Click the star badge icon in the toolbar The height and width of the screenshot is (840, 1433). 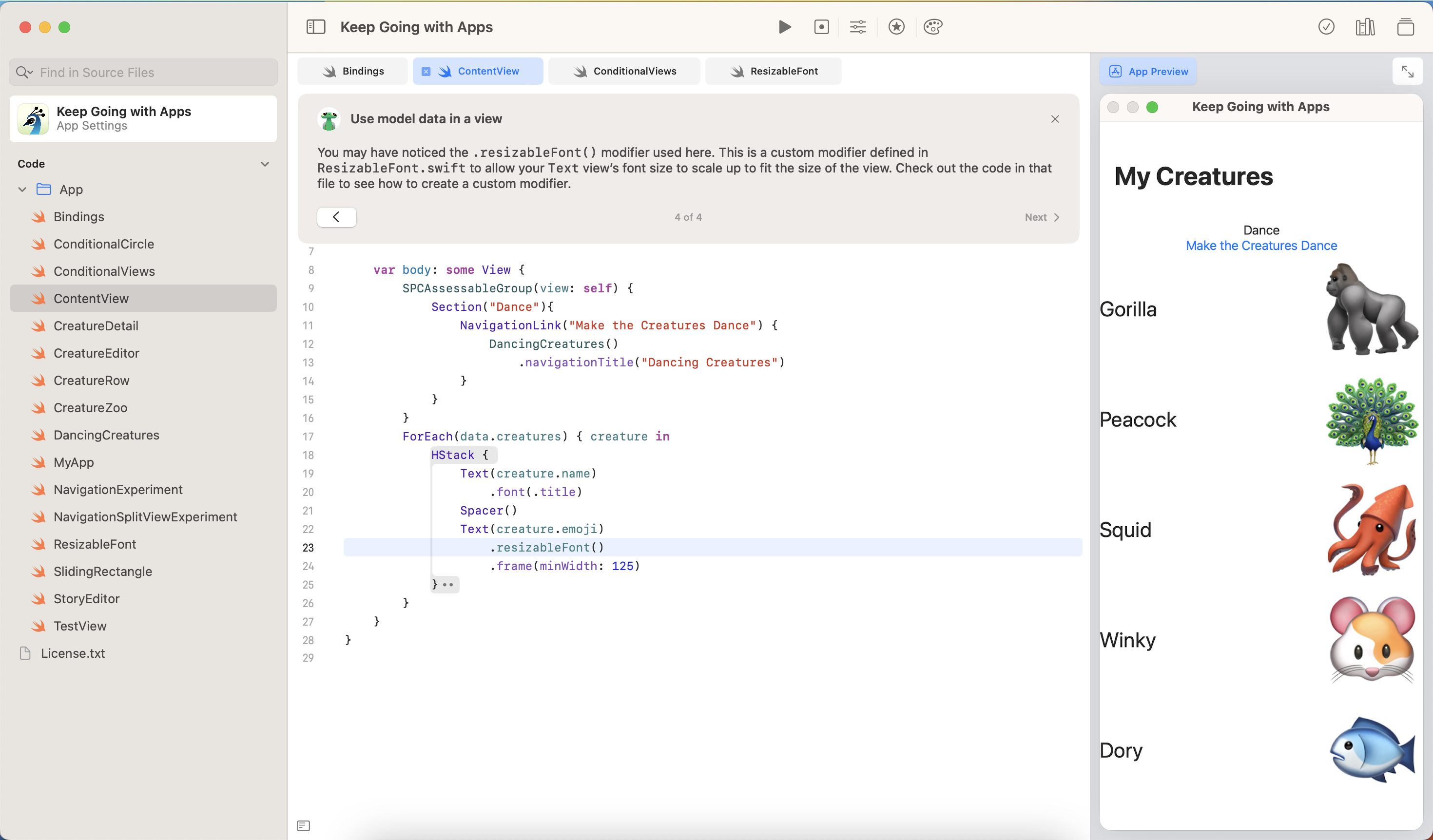tap(896, 27)
